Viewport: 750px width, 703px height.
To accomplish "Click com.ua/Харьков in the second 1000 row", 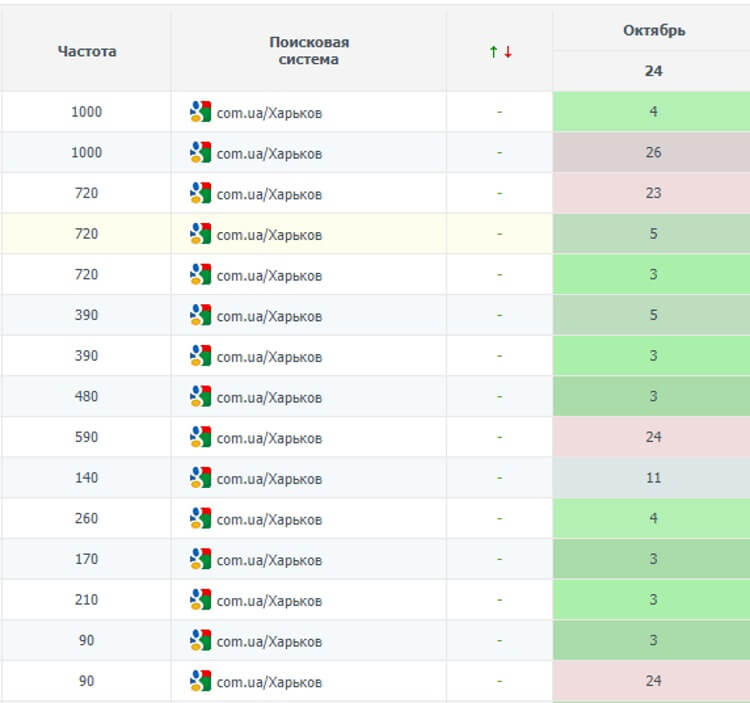I will 269,154.
